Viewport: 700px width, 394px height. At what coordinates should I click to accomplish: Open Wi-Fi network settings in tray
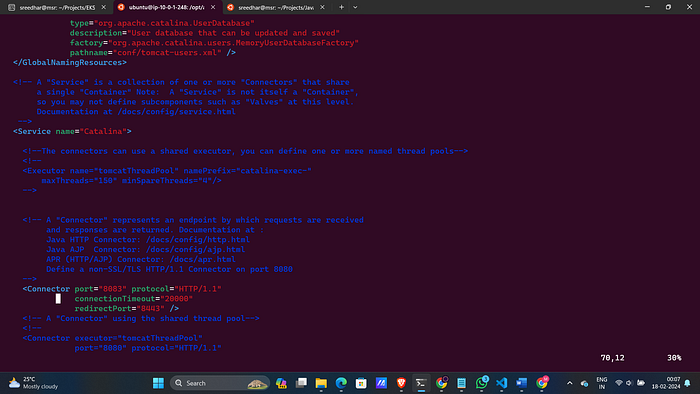[x=619, y=383]
